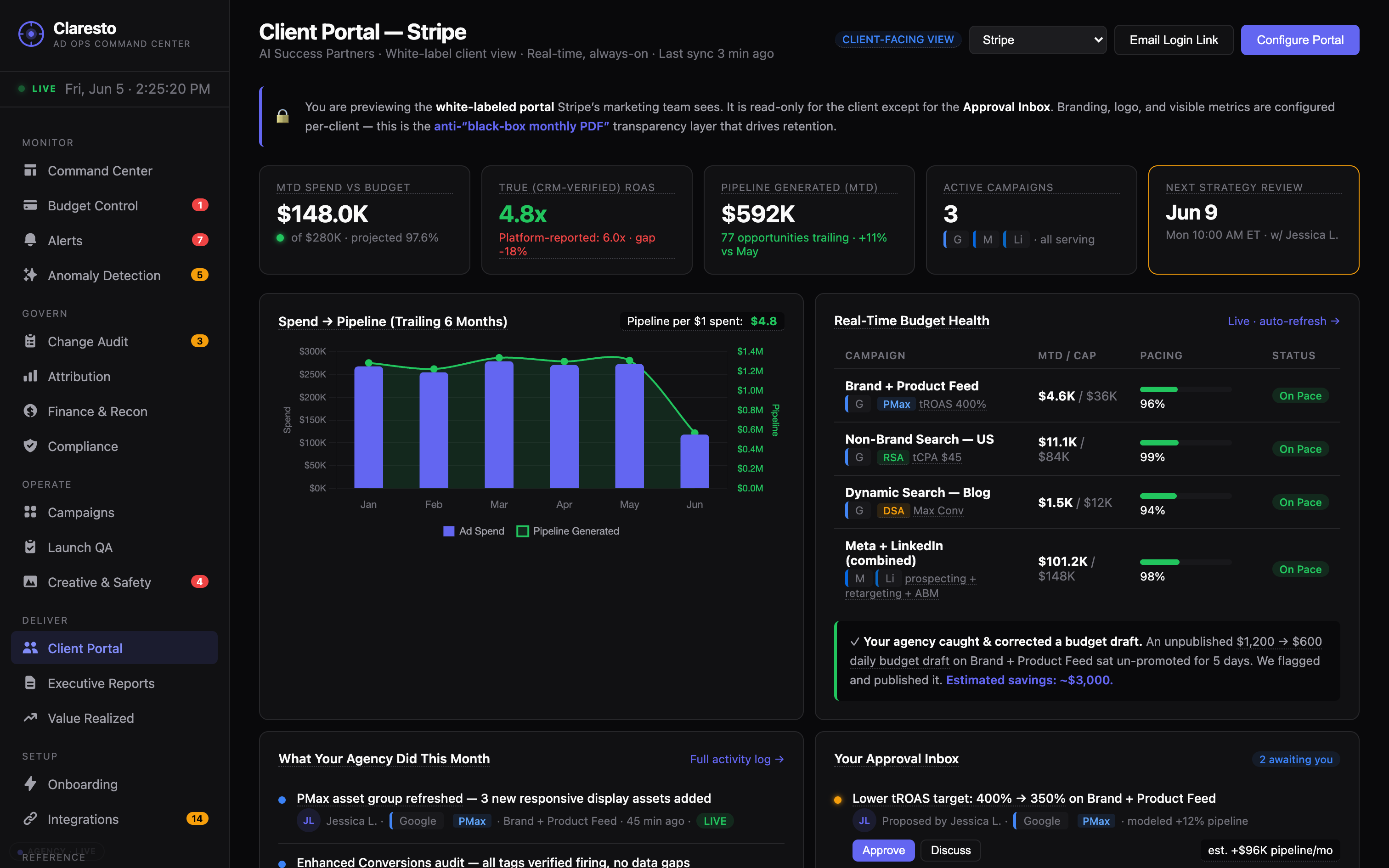Click the Integrations link icon
Image resolution: width=1389 pixels, height=868 pixels.
[x=30, y=819]
